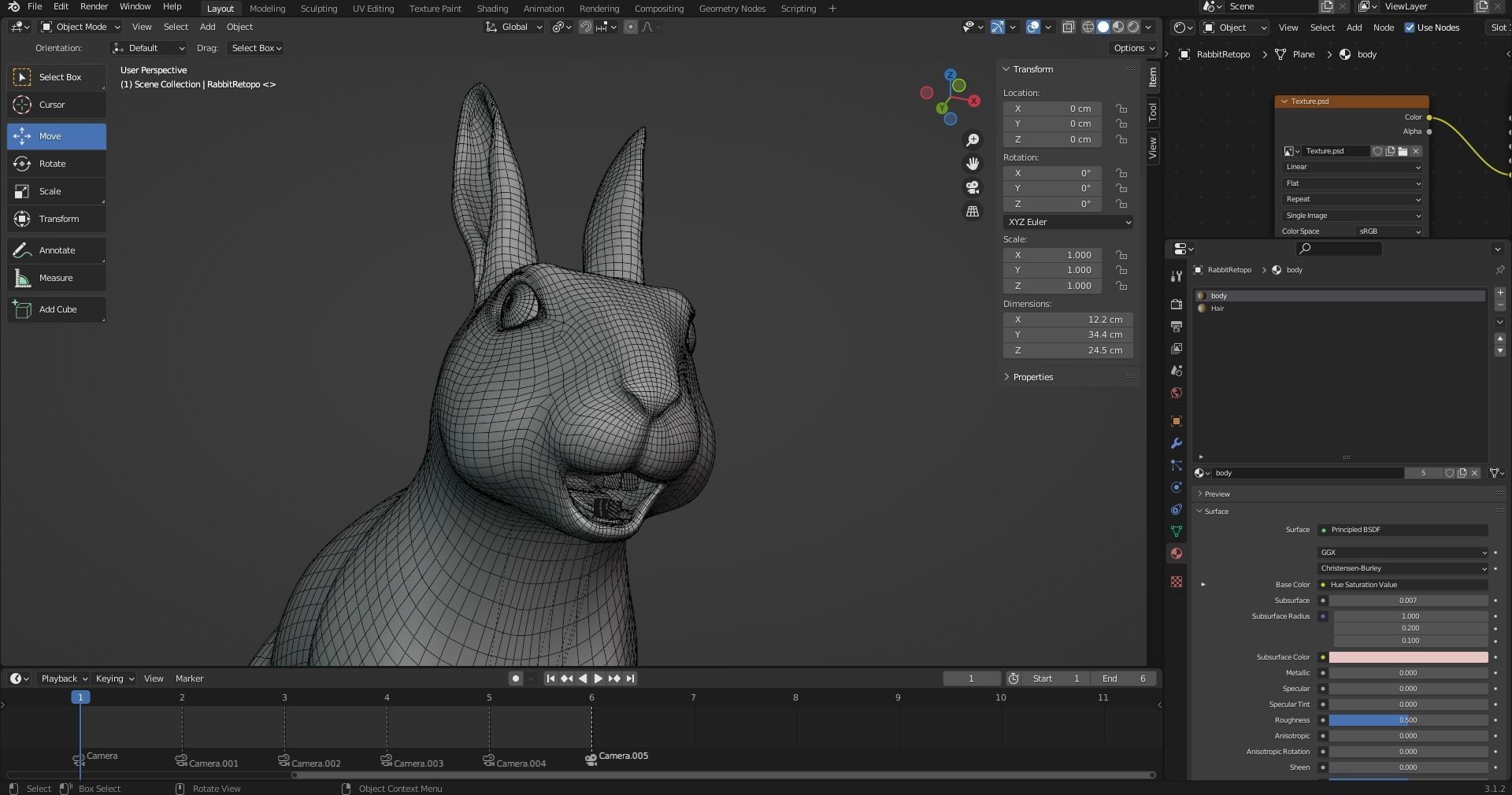Jump to timeline end frame
The width and height of the screenshot is (1512, 795).
tap(630, 679)
